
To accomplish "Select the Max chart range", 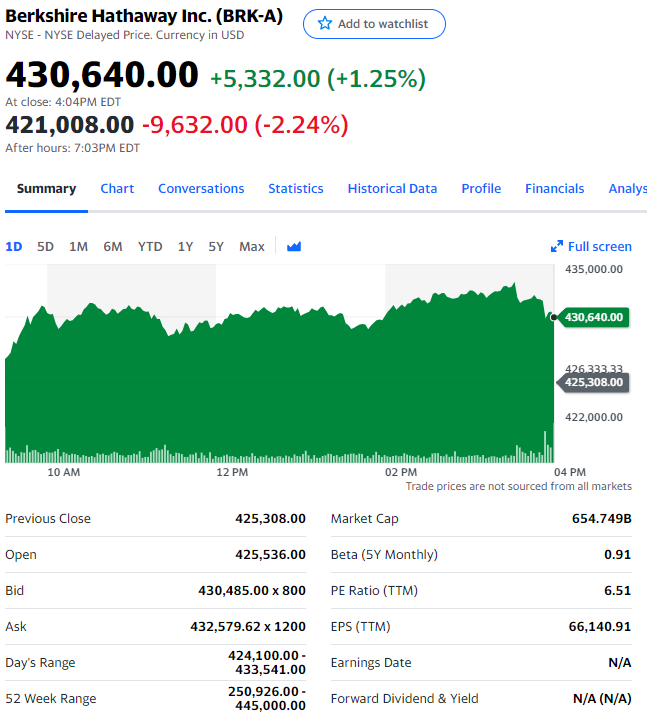I will tap(252, 247).
